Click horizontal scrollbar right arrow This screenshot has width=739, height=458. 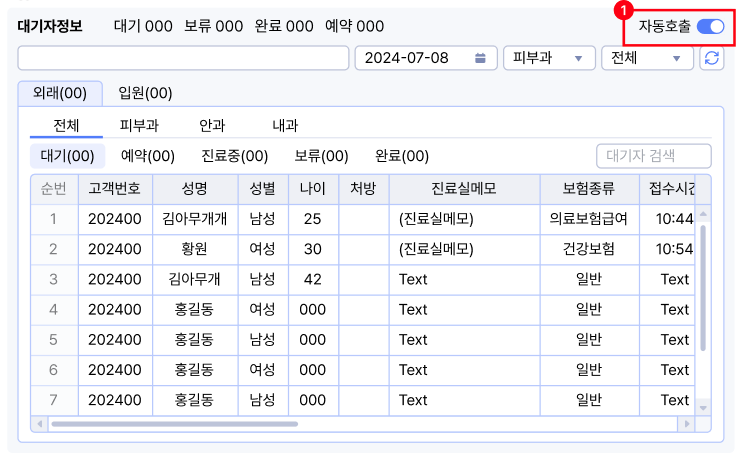tap(687, 424)
